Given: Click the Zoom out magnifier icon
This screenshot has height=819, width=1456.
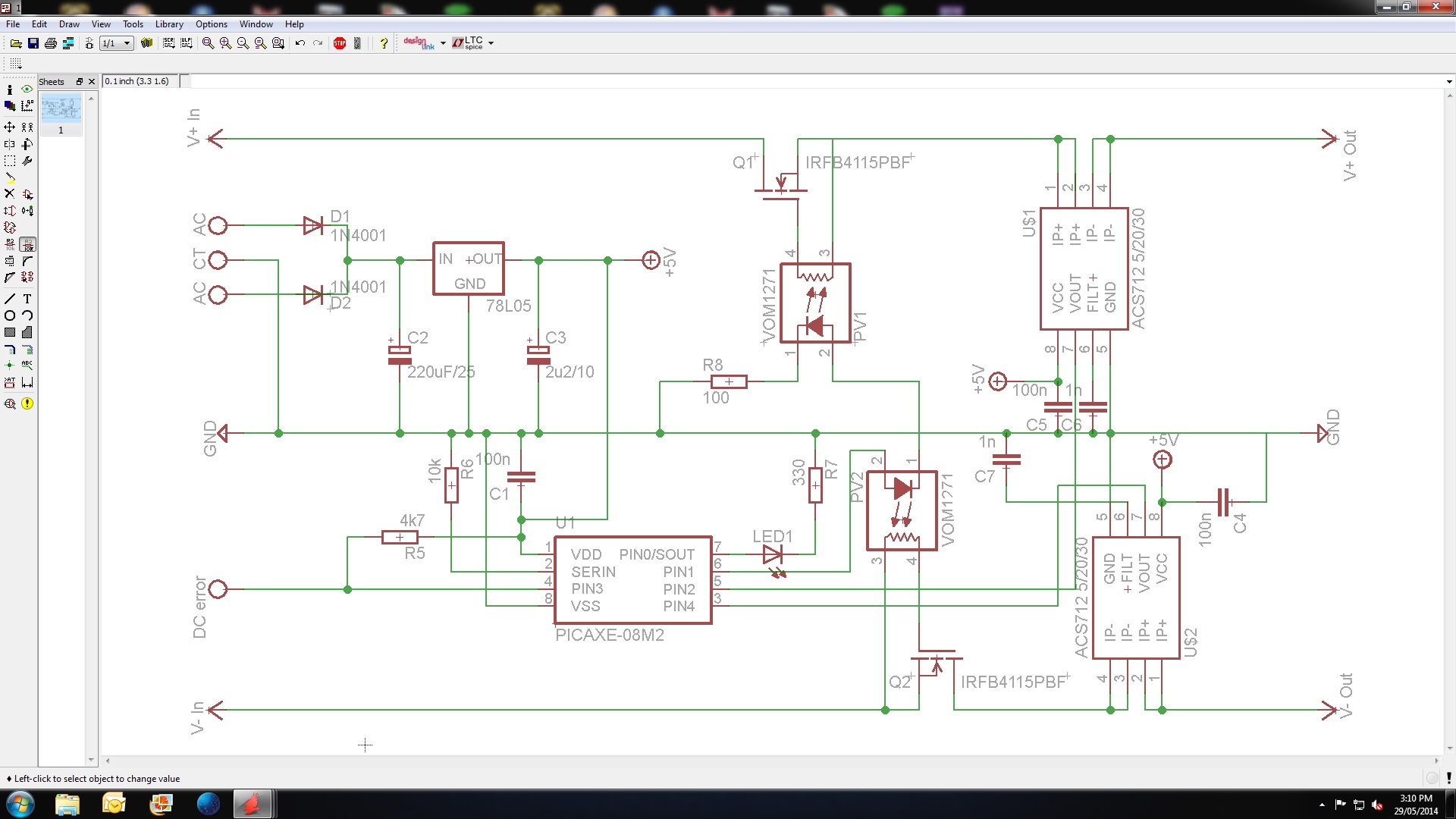Looking at the screenshot, I should pyautogui.click(x=243, y=43).
